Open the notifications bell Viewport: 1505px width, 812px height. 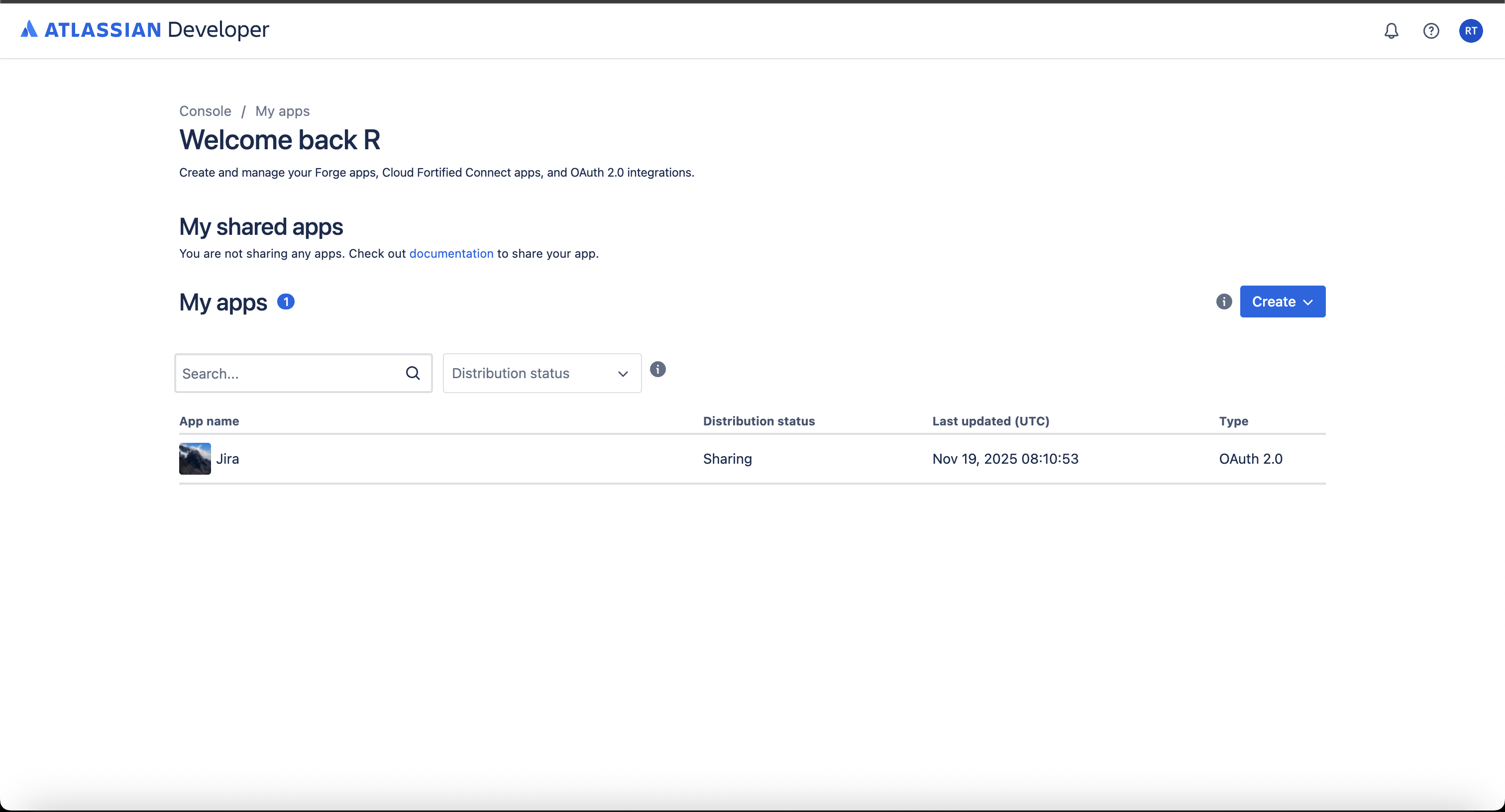coord(1391,31)
